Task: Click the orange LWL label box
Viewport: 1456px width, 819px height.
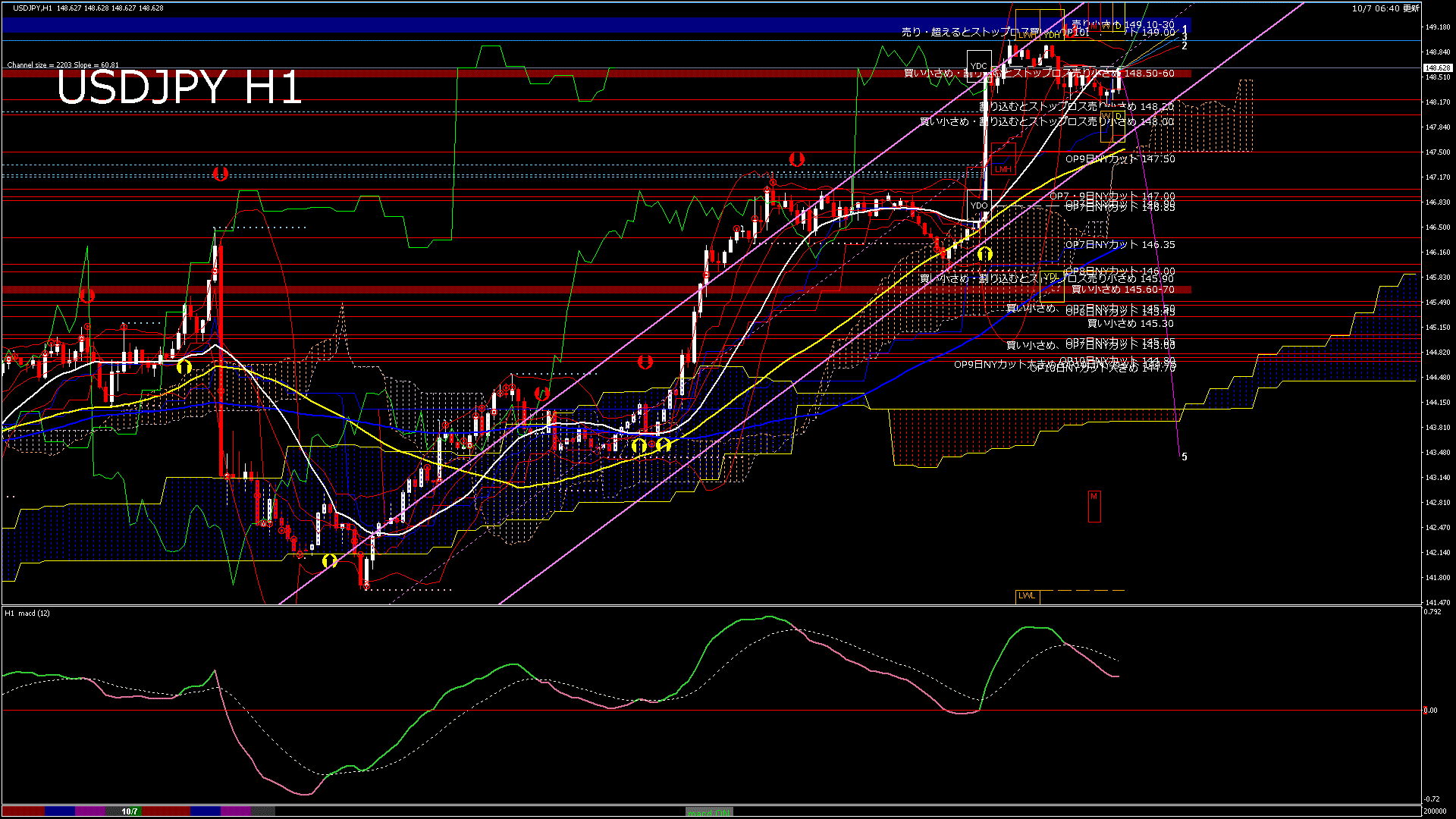Action: 1027,596
